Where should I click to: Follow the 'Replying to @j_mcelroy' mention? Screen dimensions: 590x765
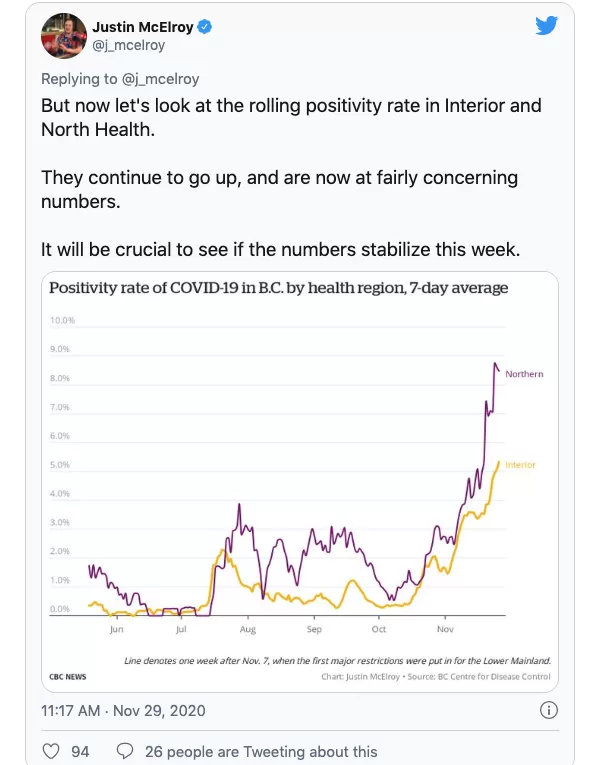click(160, 79)
